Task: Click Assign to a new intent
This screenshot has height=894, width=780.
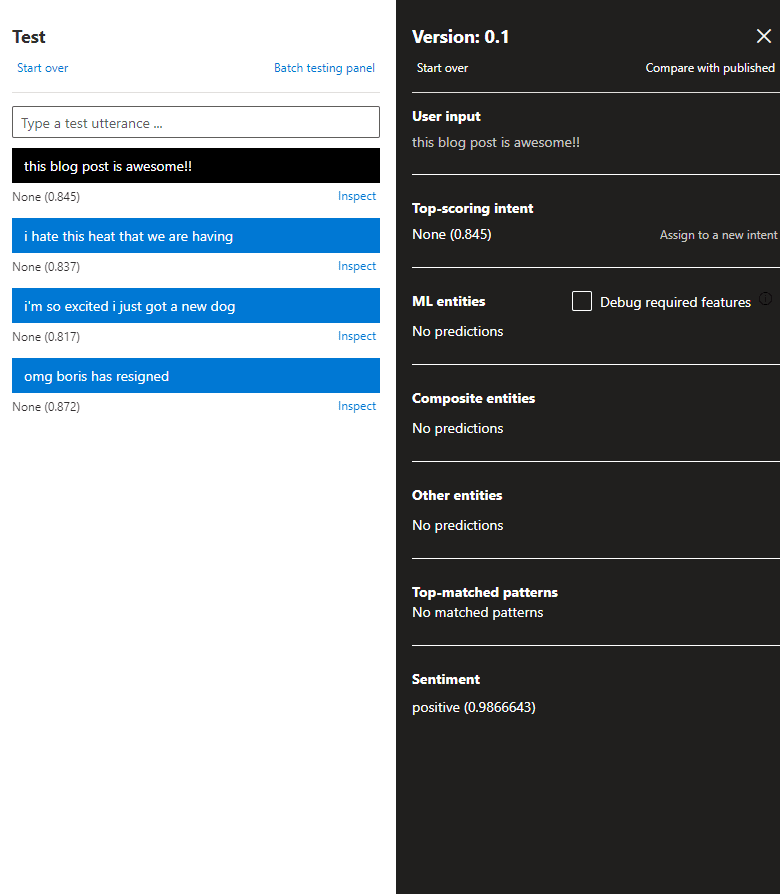Action: tap(718, 235)
